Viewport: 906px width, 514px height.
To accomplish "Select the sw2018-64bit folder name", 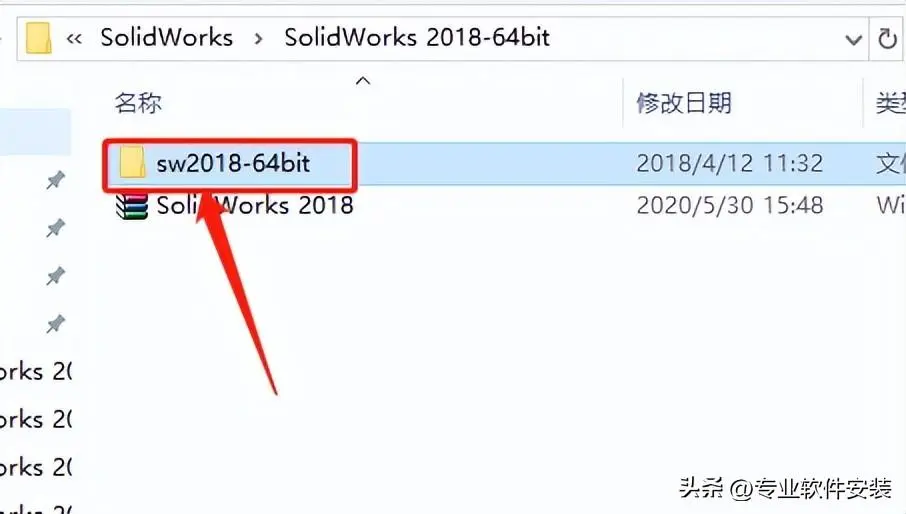I will pyautogui.click(x=233, y=163).
